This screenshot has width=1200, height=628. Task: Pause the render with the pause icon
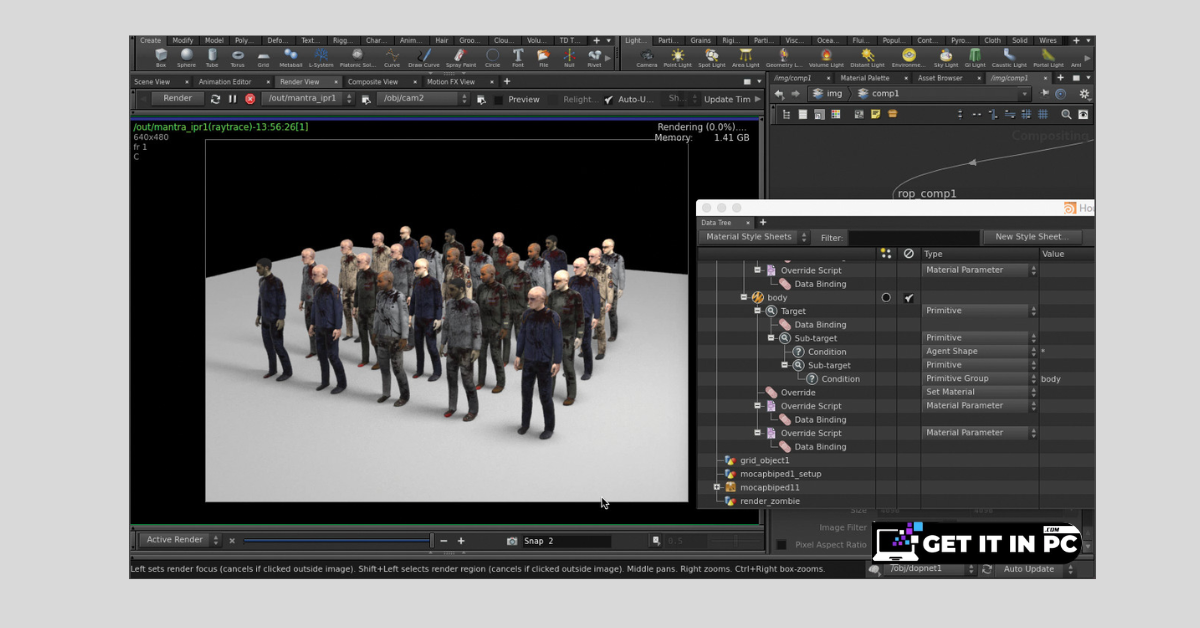click(x=232, y=99)
